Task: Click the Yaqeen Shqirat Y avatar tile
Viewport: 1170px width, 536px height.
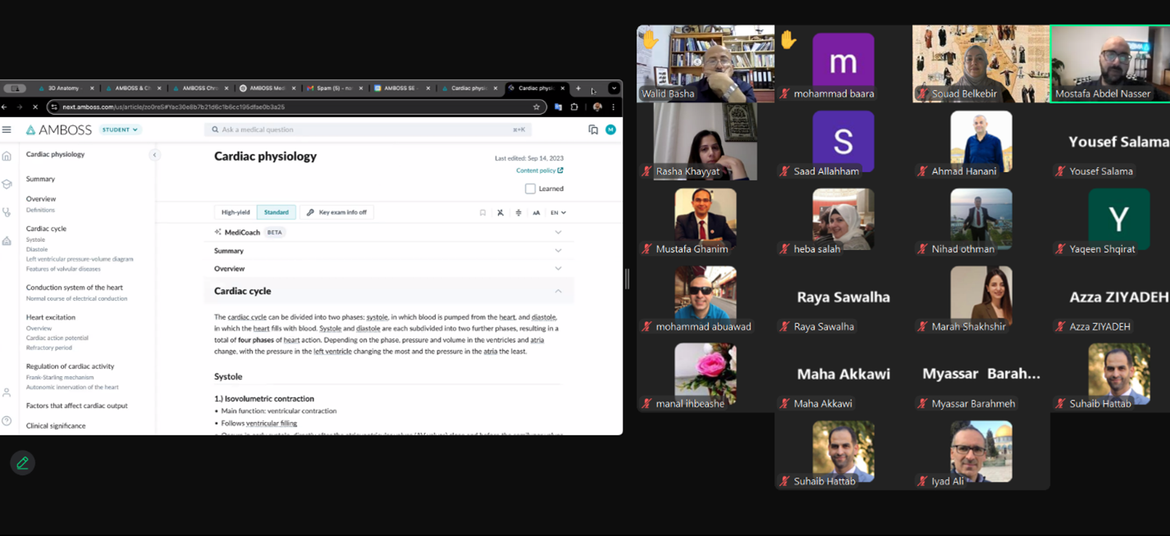Action: (1118, 219)
